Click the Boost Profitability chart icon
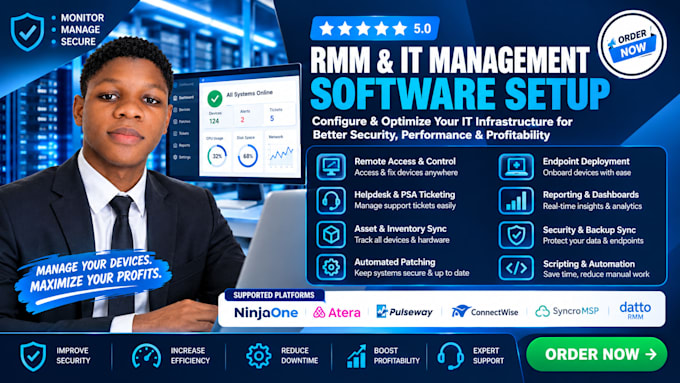This screenshot has width=680, height=383. pyautogui.click(x=356, y=356)
